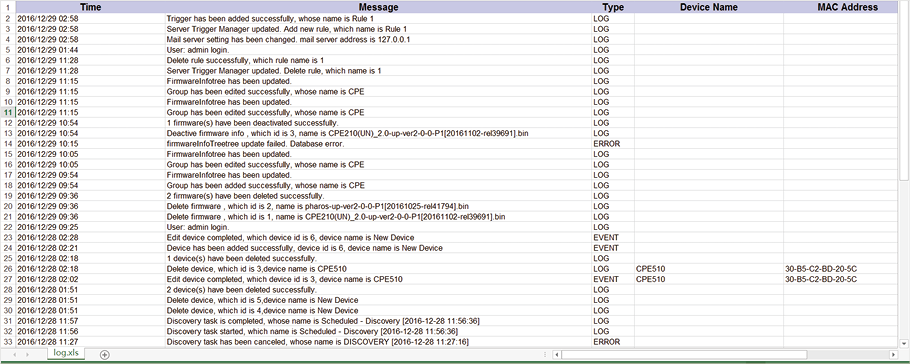910x364 pixels.
Task: Click the EVENT type cell in row 27
Action: pos(613,280)
